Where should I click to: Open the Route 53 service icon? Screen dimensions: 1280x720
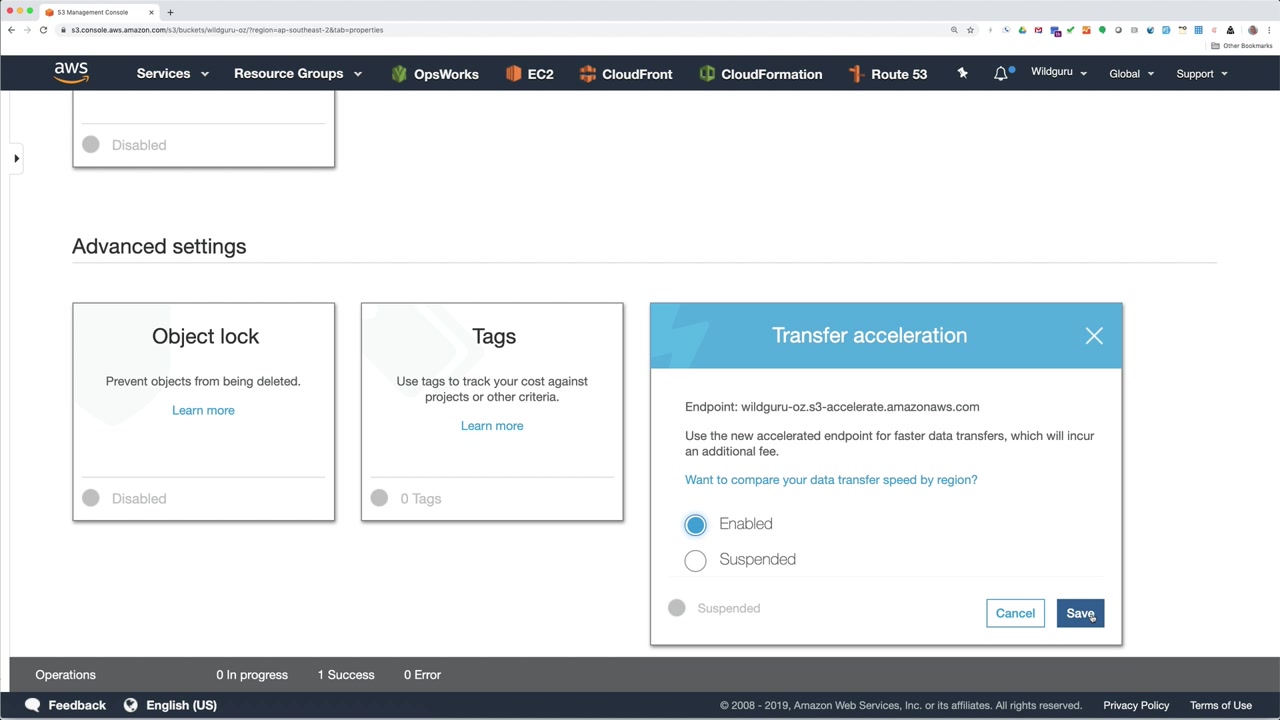click(x=856, y=74)
